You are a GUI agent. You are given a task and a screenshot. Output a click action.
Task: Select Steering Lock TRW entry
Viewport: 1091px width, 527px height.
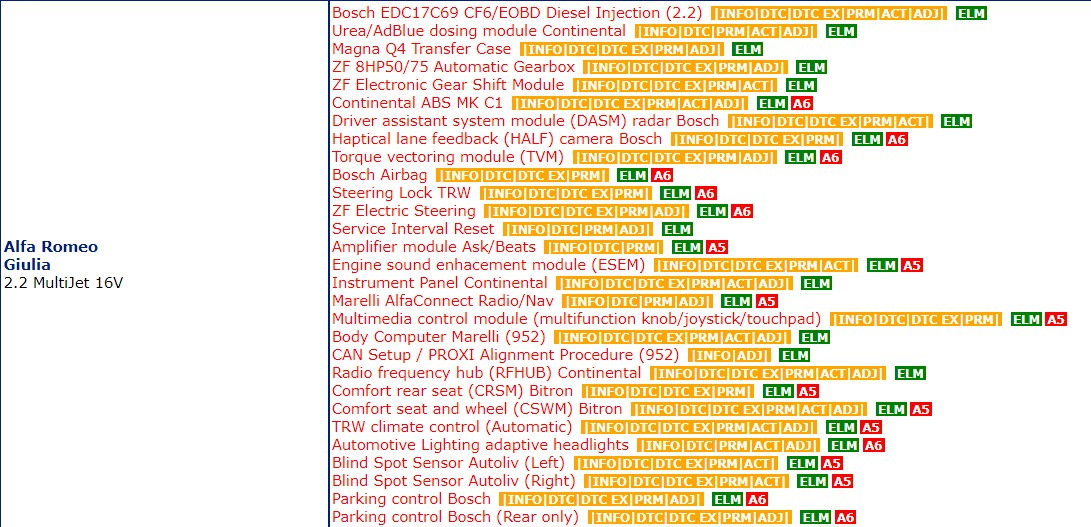tap(401, 193)
